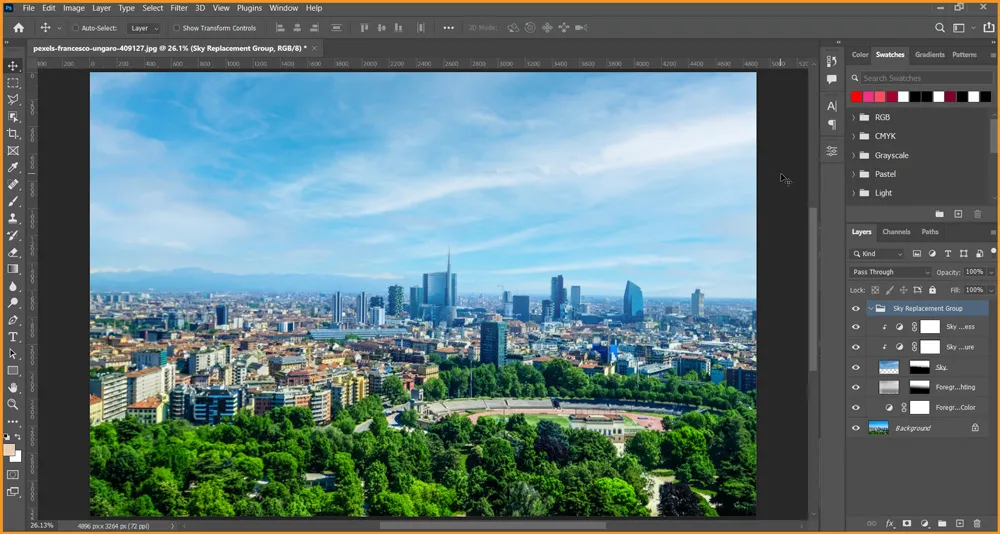Expand the Pastel swatch folder
This screenshot has height=534, width=1000.
point(854,174)
